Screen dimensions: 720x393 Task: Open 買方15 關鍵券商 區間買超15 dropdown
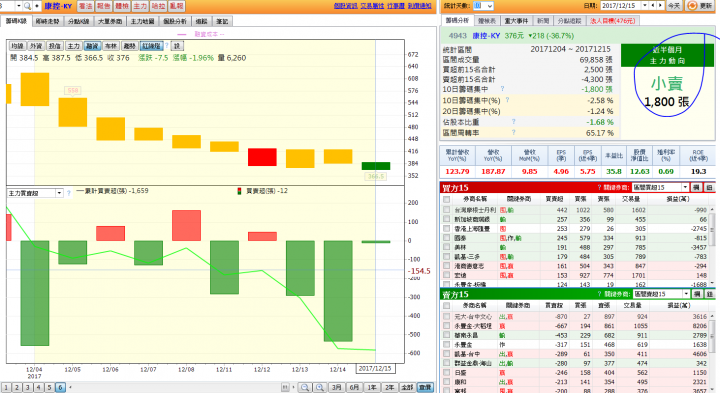(x=660, y=187)
